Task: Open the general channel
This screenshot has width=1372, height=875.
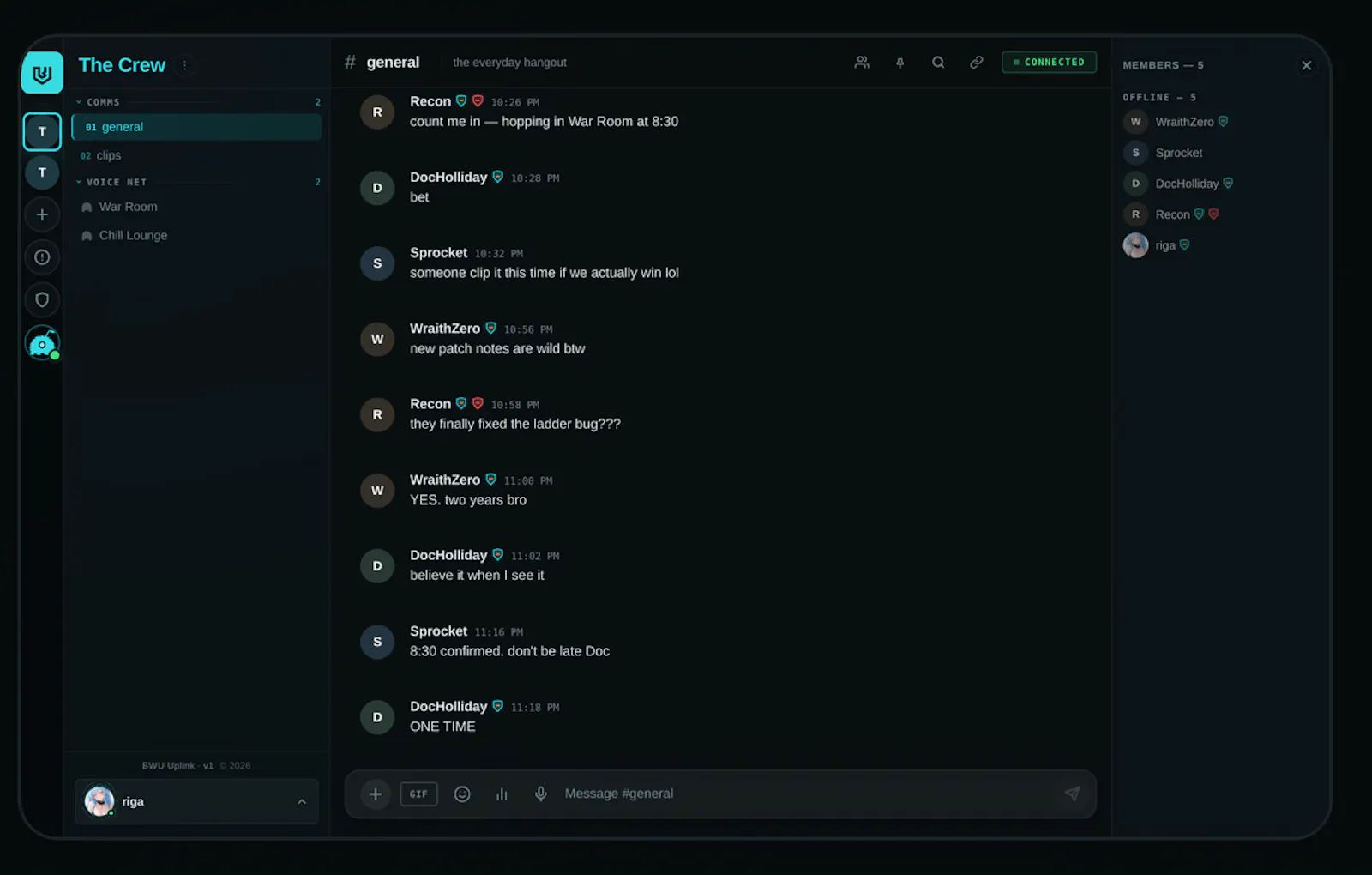Action: pos(196,127)
